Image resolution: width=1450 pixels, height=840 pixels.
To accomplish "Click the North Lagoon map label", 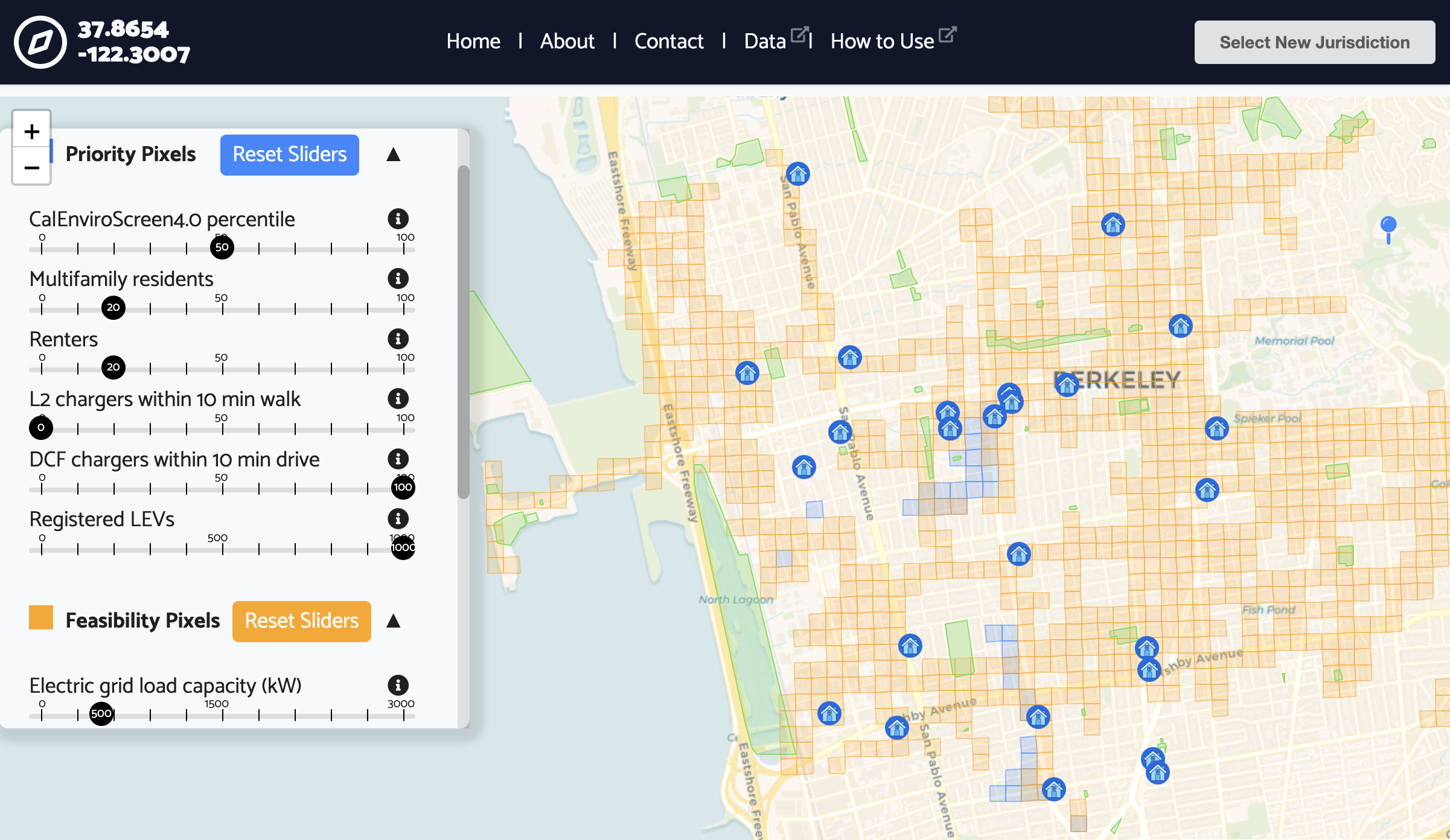I will click(736, 600).
